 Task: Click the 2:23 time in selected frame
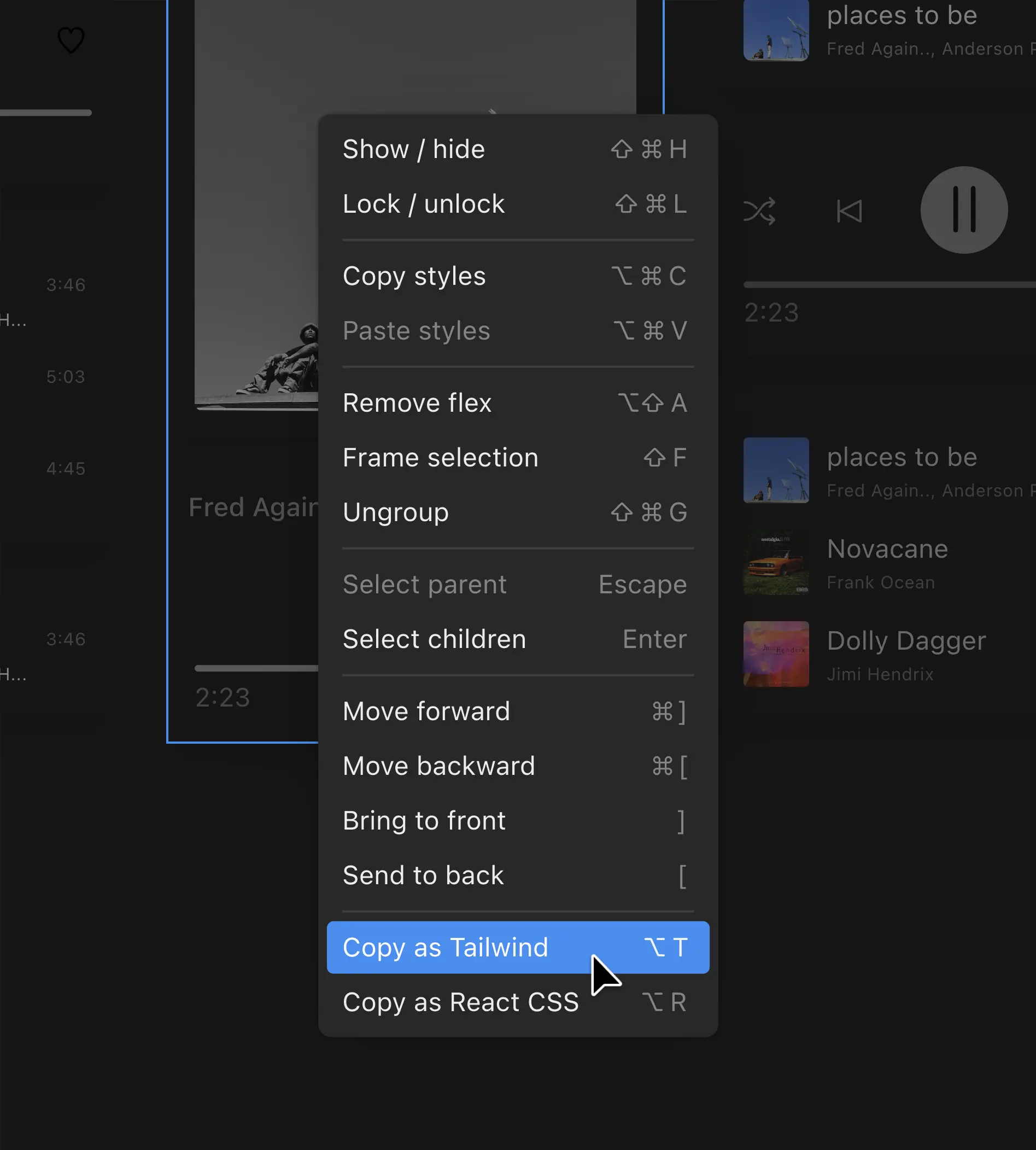(223, 698)
